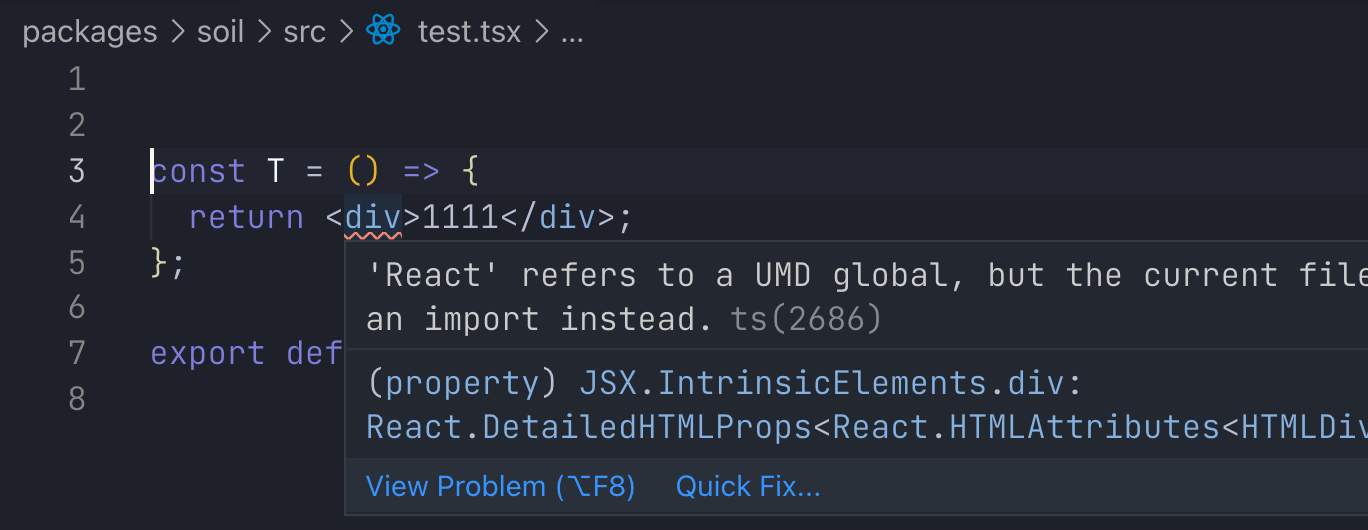Open the Quick Fix menu
1368x530 pixels.
tap(748, 487)
